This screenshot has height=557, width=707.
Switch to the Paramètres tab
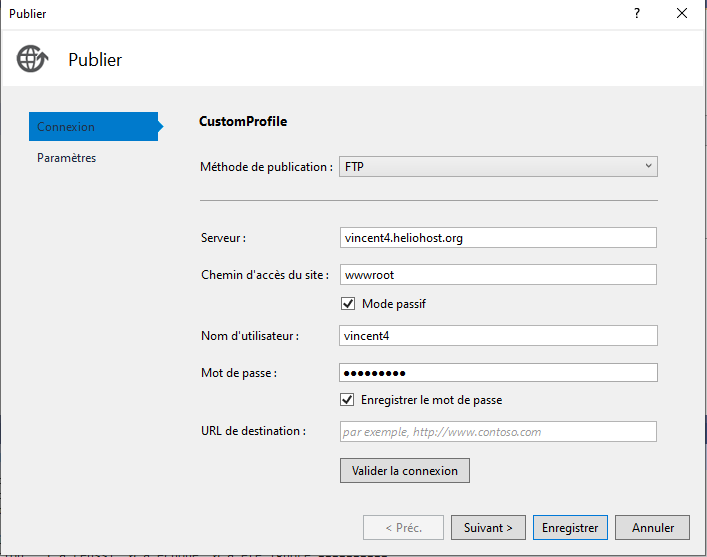[66, 158]
